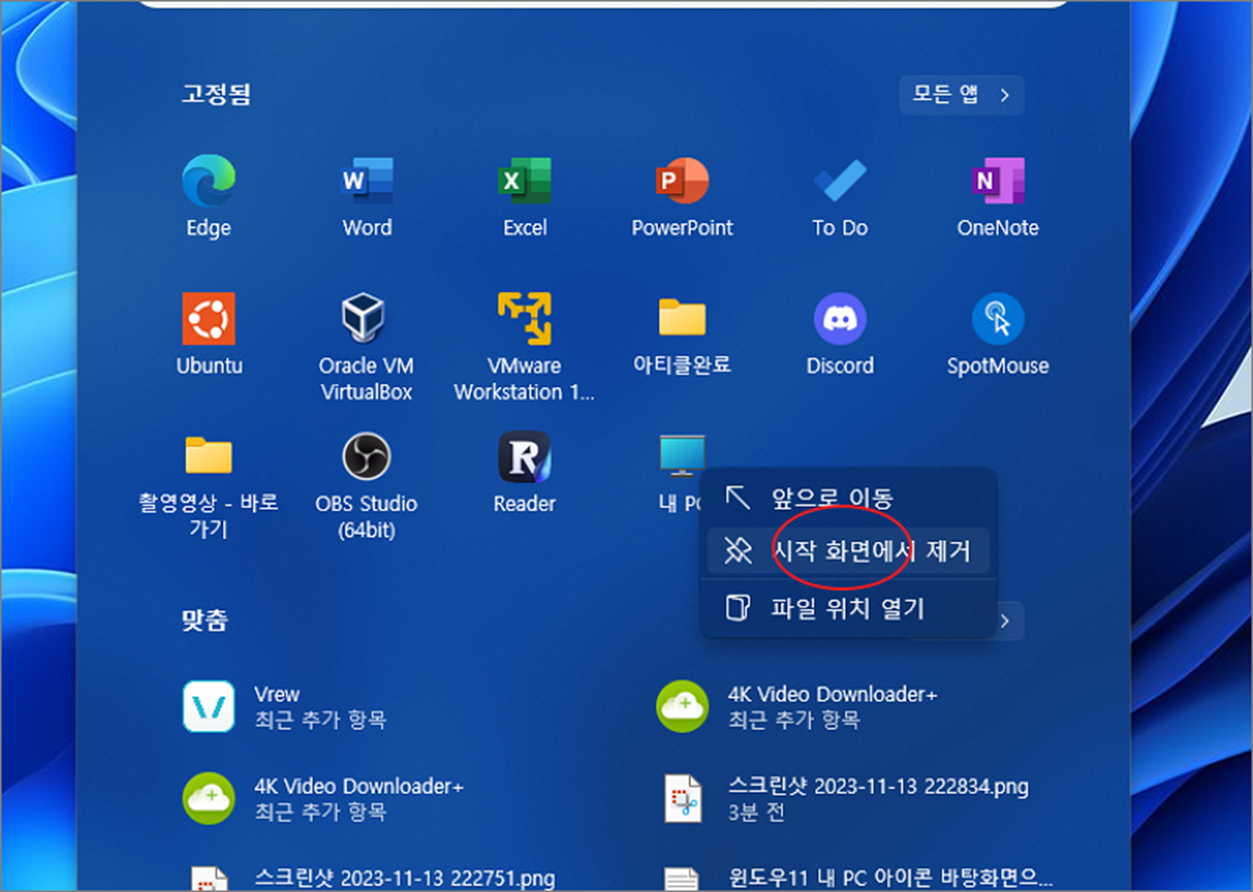
Task: Open the Reader app icon
Action: point(524,457)
